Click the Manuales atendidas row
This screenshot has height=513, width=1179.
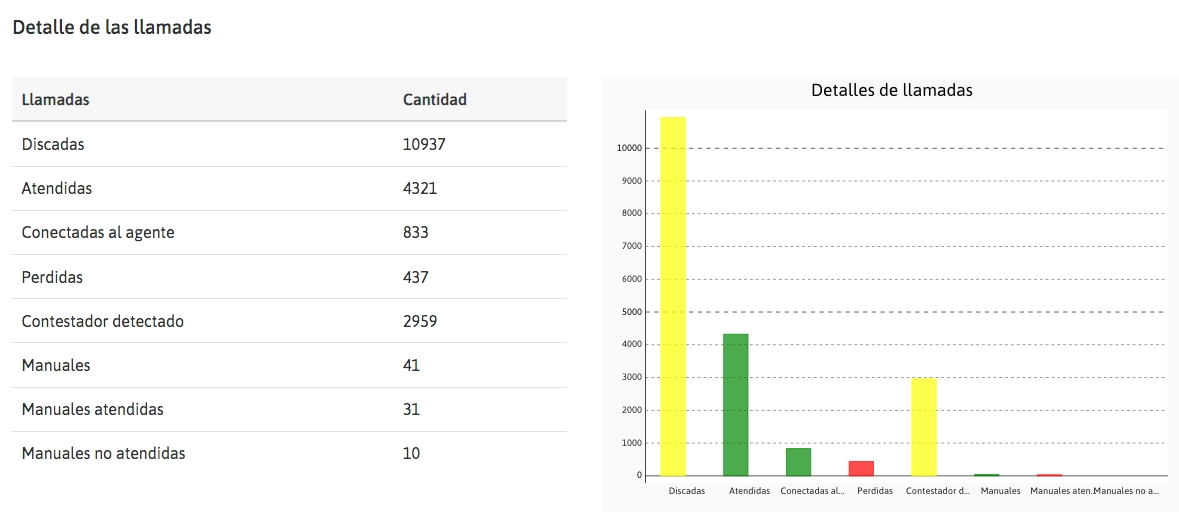click(289, 410)
